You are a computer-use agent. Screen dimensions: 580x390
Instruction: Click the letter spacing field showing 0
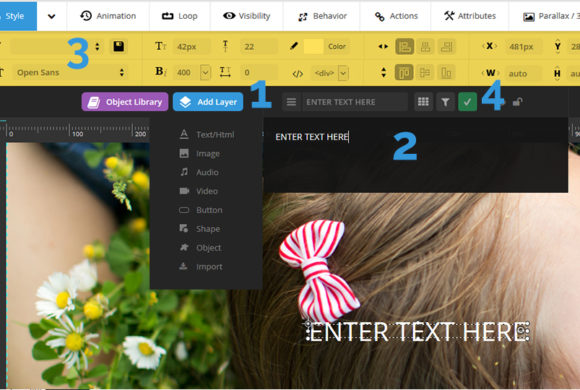[258, 73]
